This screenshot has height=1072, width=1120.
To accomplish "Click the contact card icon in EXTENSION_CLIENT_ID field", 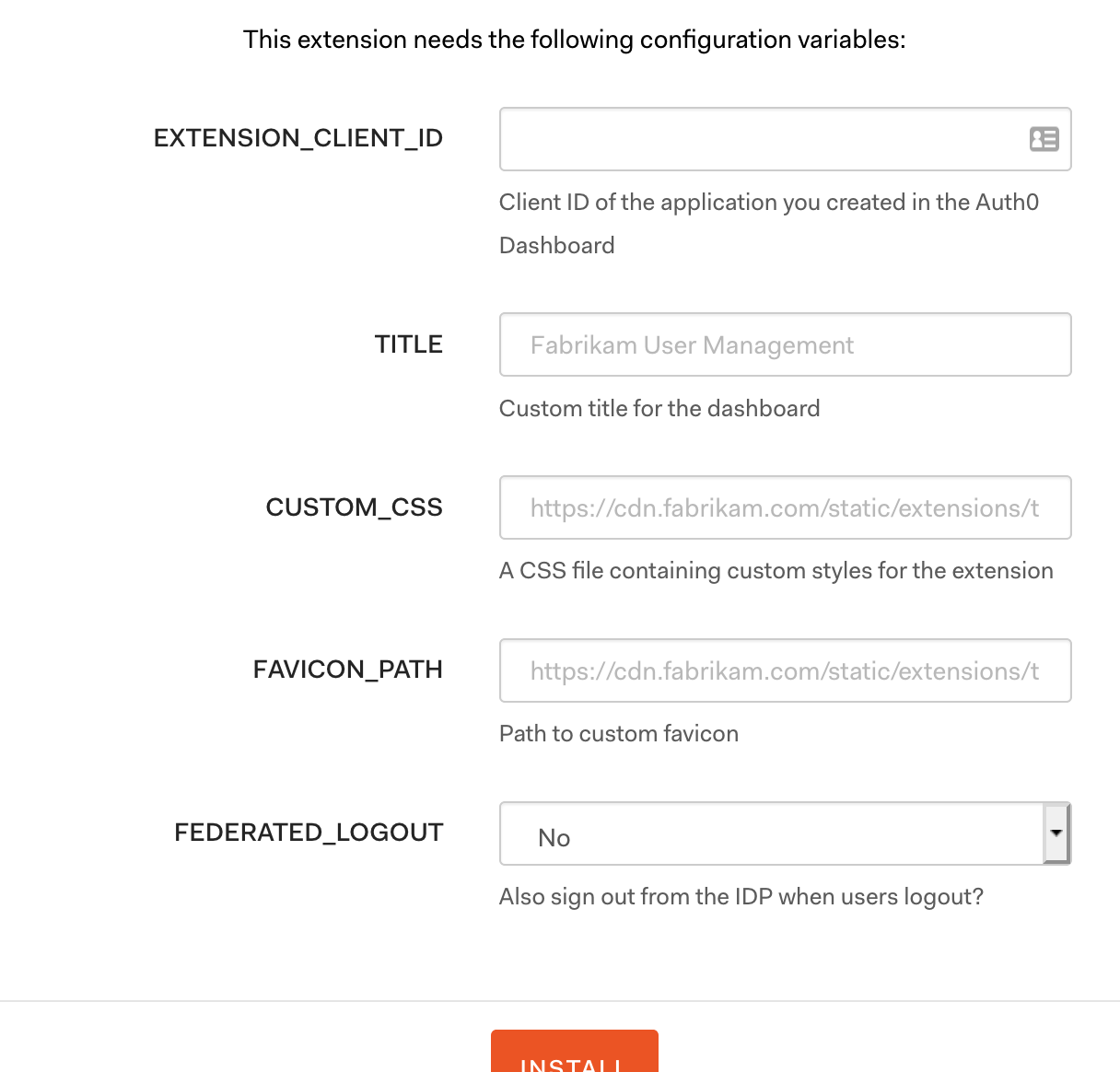I will click(x=1042, y=139).
